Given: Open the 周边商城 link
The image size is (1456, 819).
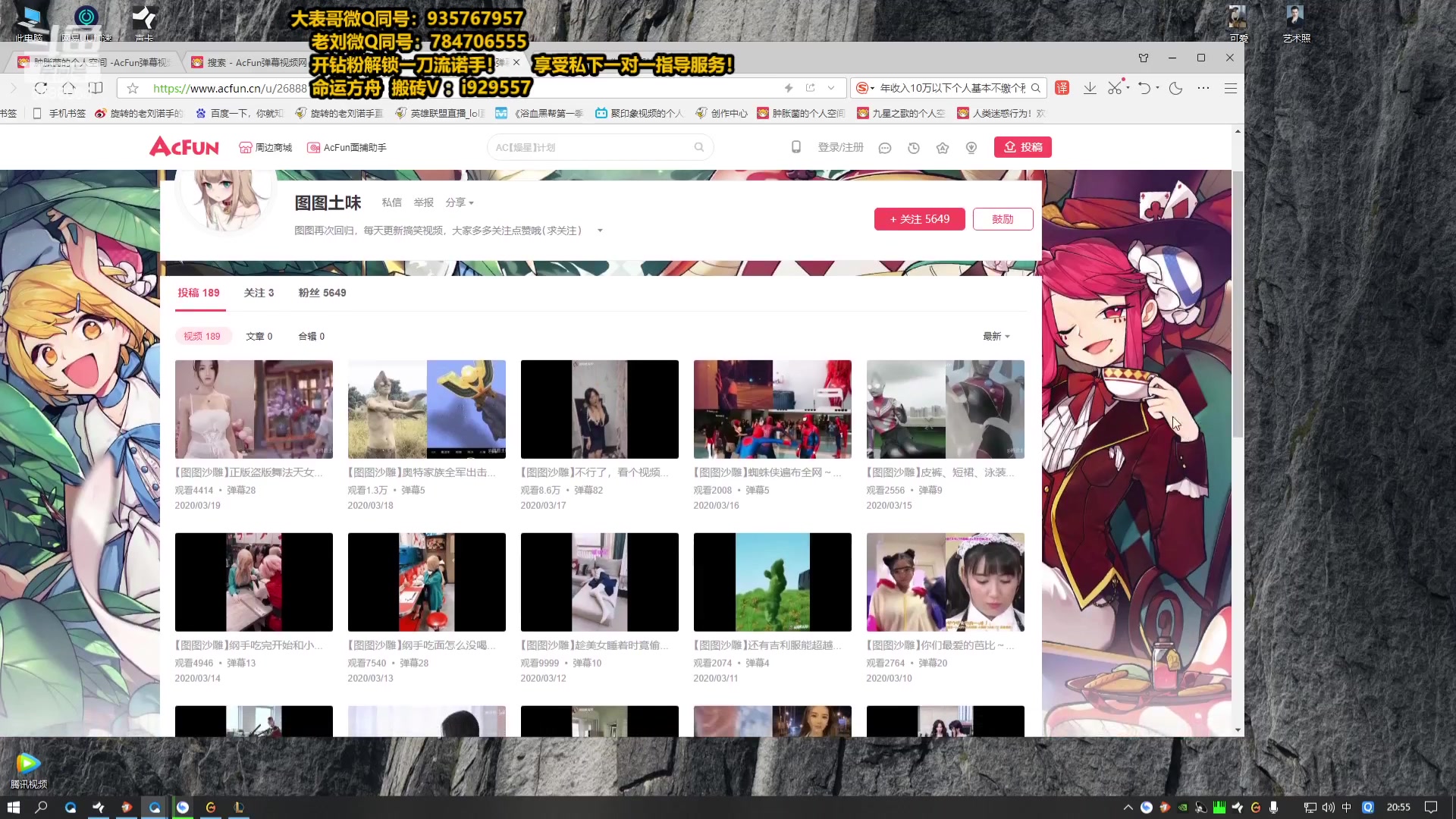Looking at the screenshot, I should (x=265, y=147).
